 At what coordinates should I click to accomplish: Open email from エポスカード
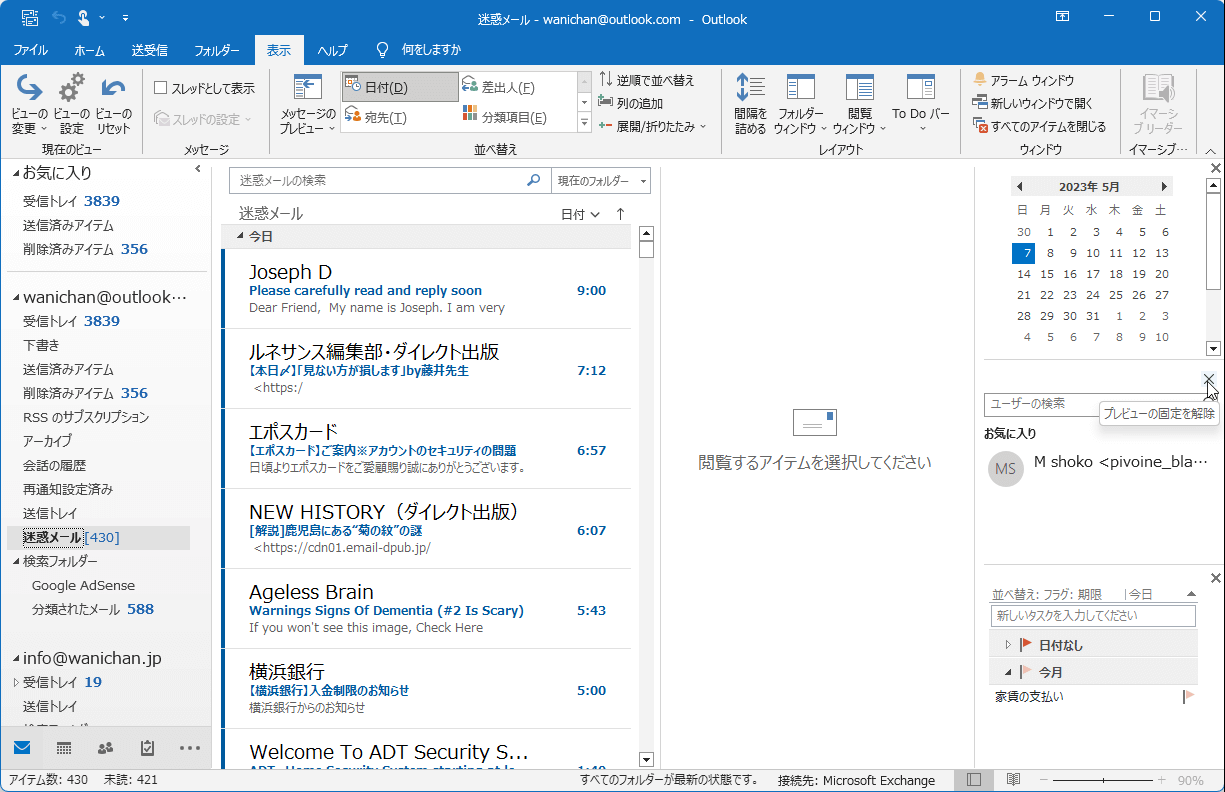tap(427, 449)
